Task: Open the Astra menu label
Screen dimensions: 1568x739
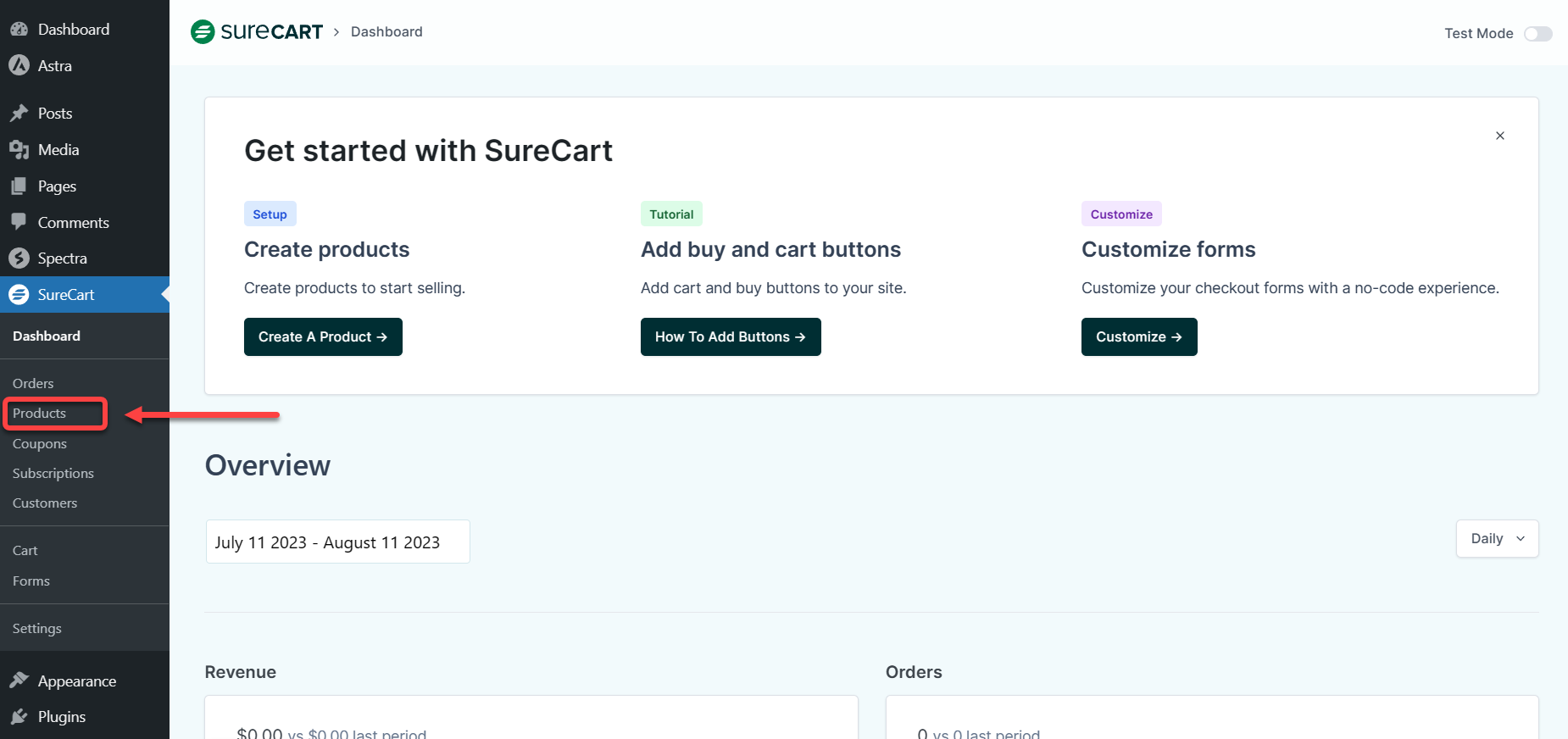Action: (55, 65)
